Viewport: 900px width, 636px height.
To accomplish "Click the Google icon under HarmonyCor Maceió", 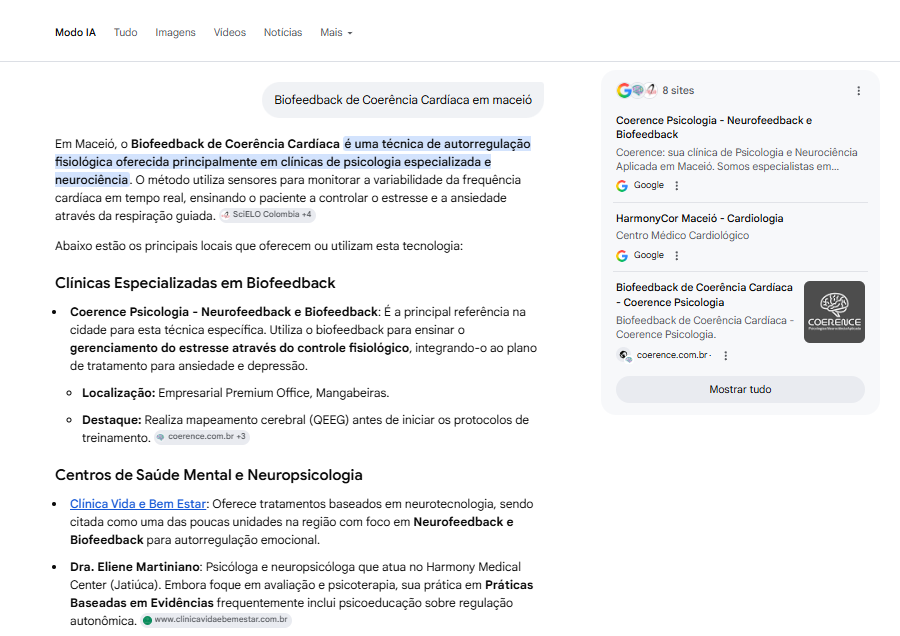I will click(x=622, y=255).
